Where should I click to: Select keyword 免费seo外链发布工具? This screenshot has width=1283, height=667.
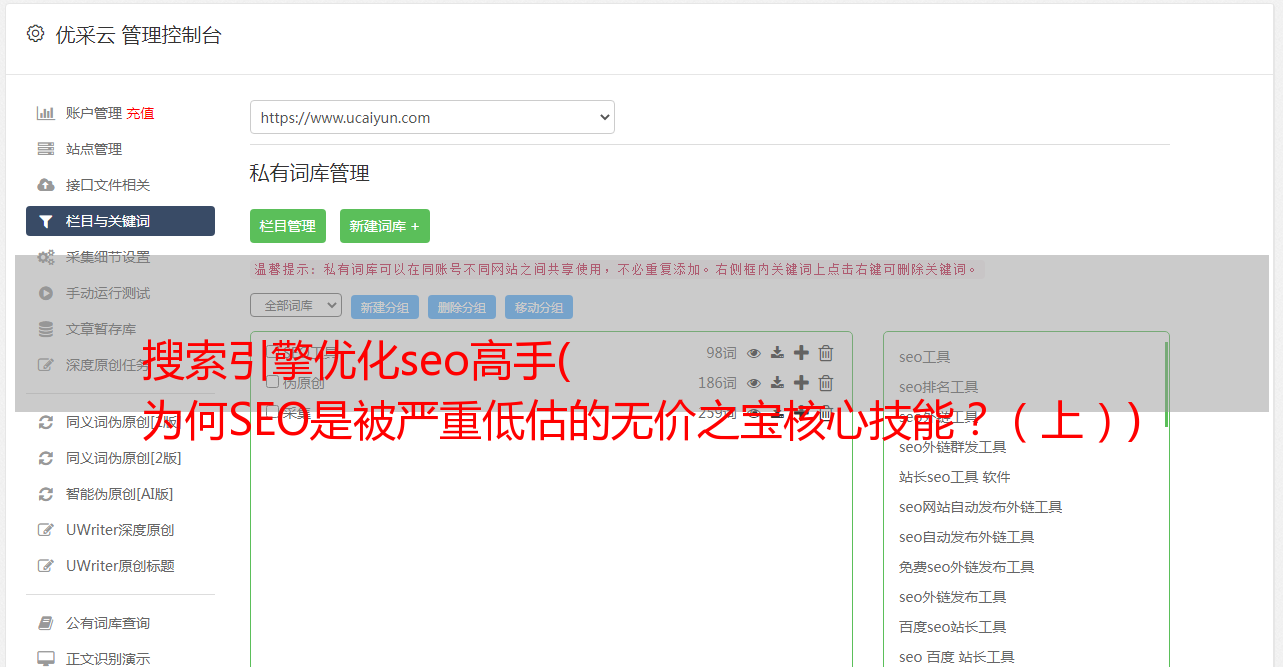coord(967,567)
